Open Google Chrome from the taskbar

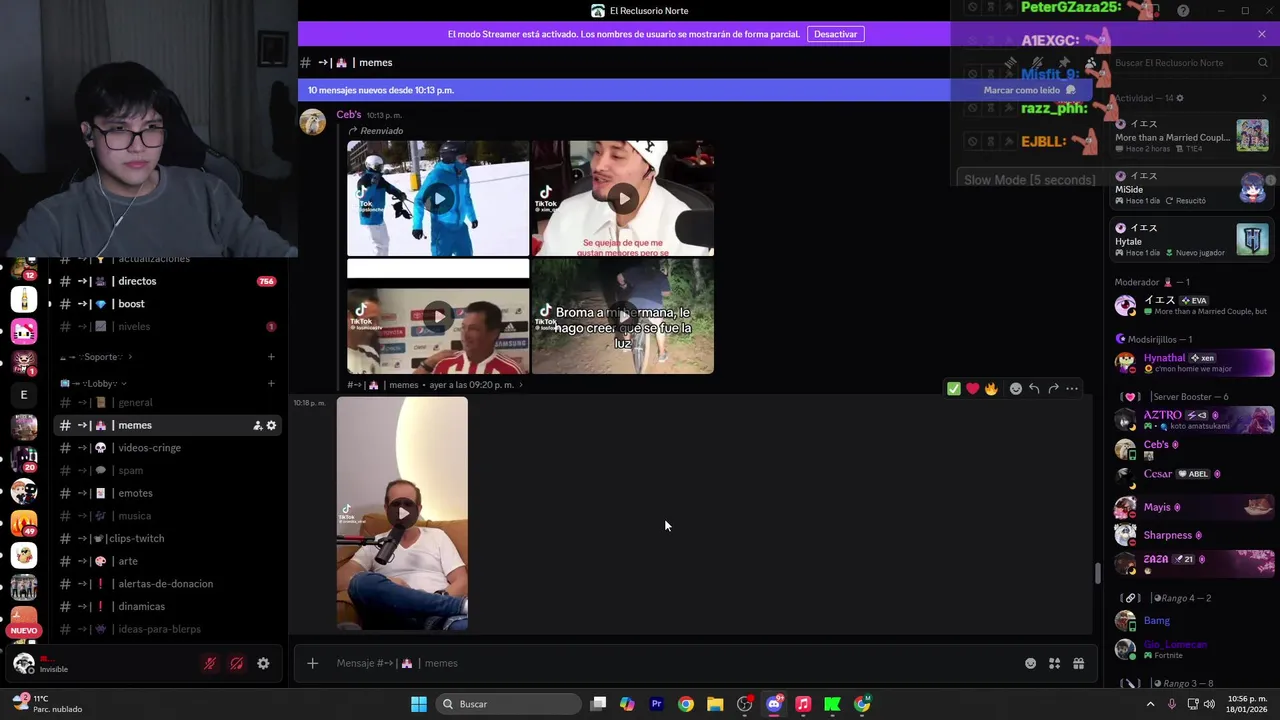pos(685,704)
